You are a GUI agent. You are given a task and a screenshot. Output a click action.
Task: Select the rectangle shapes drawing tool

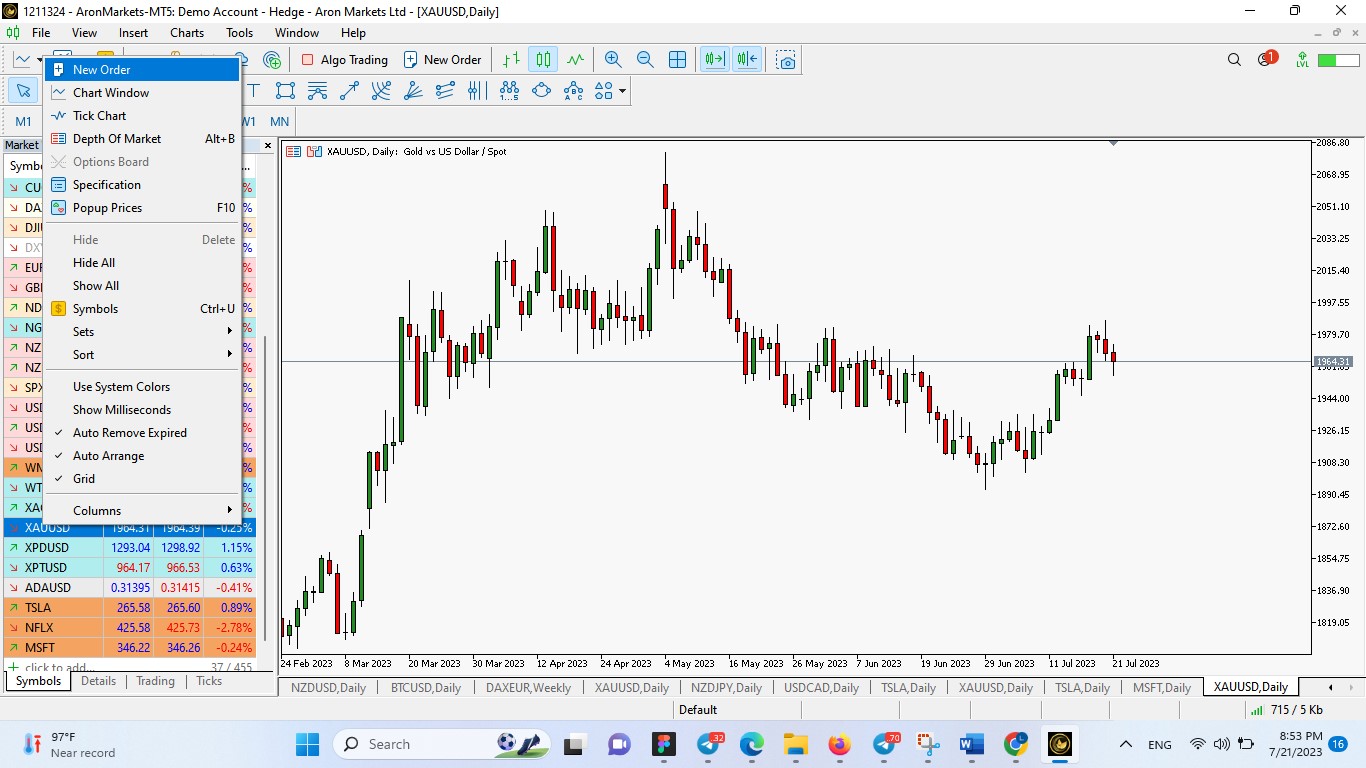(285, 91)
